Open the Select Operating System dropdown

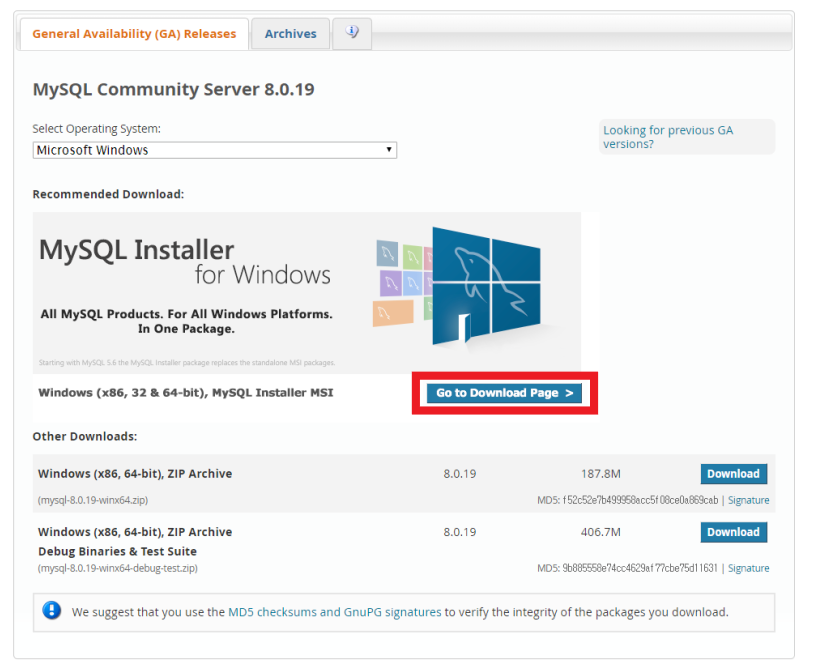pos(214,150)
